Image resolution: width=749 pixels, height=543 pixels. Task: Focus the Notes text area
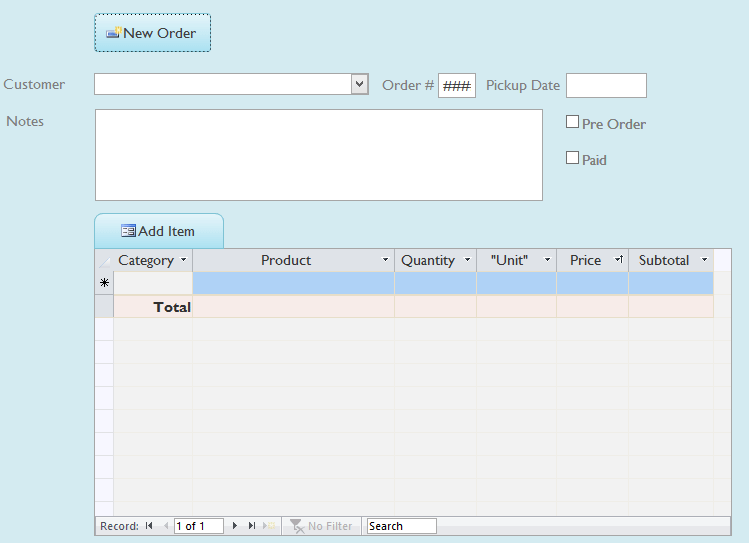click(x=318, y=155)
